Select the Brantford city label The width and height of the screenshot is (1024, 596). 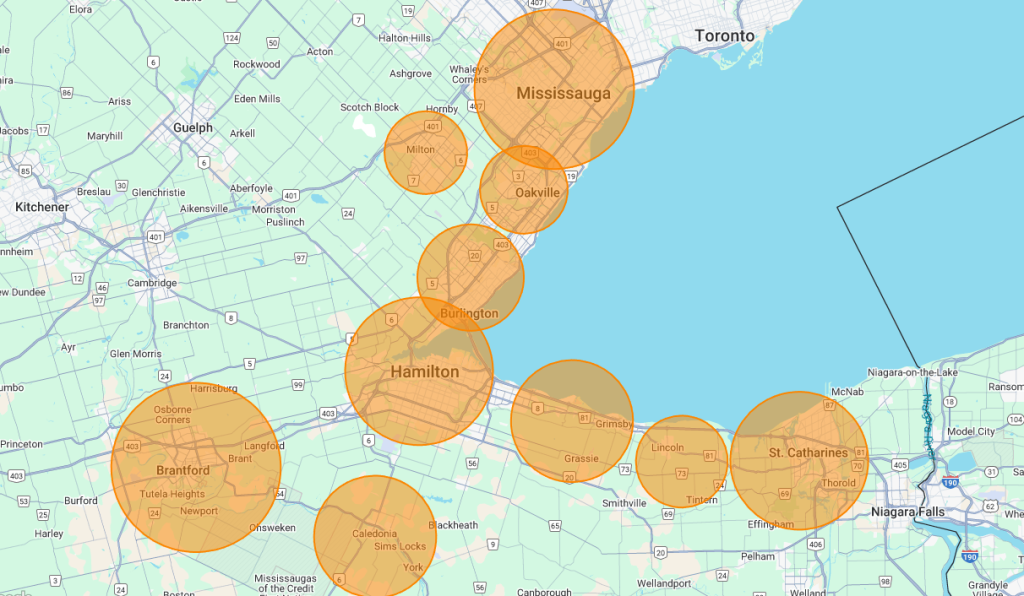183,470
